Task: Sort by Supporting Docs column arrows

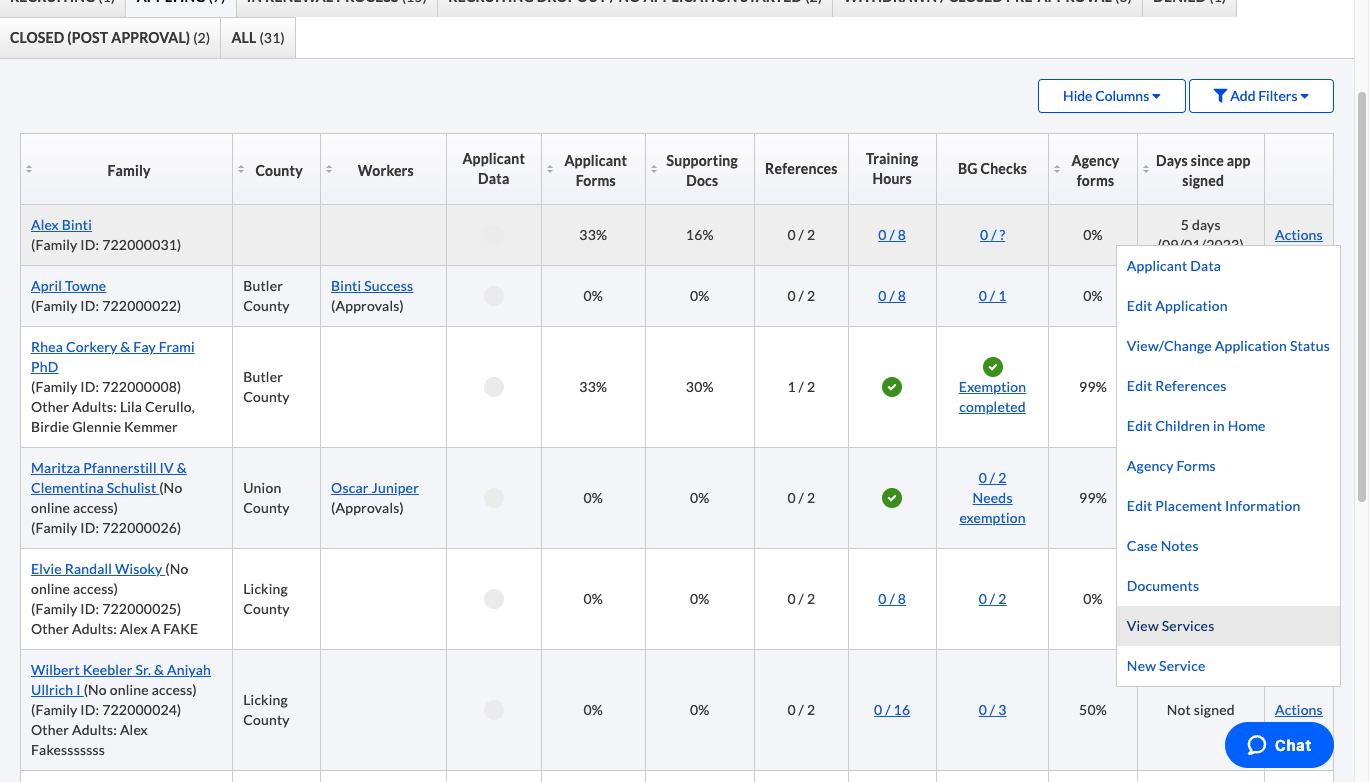Action: (x=654, y=170)
